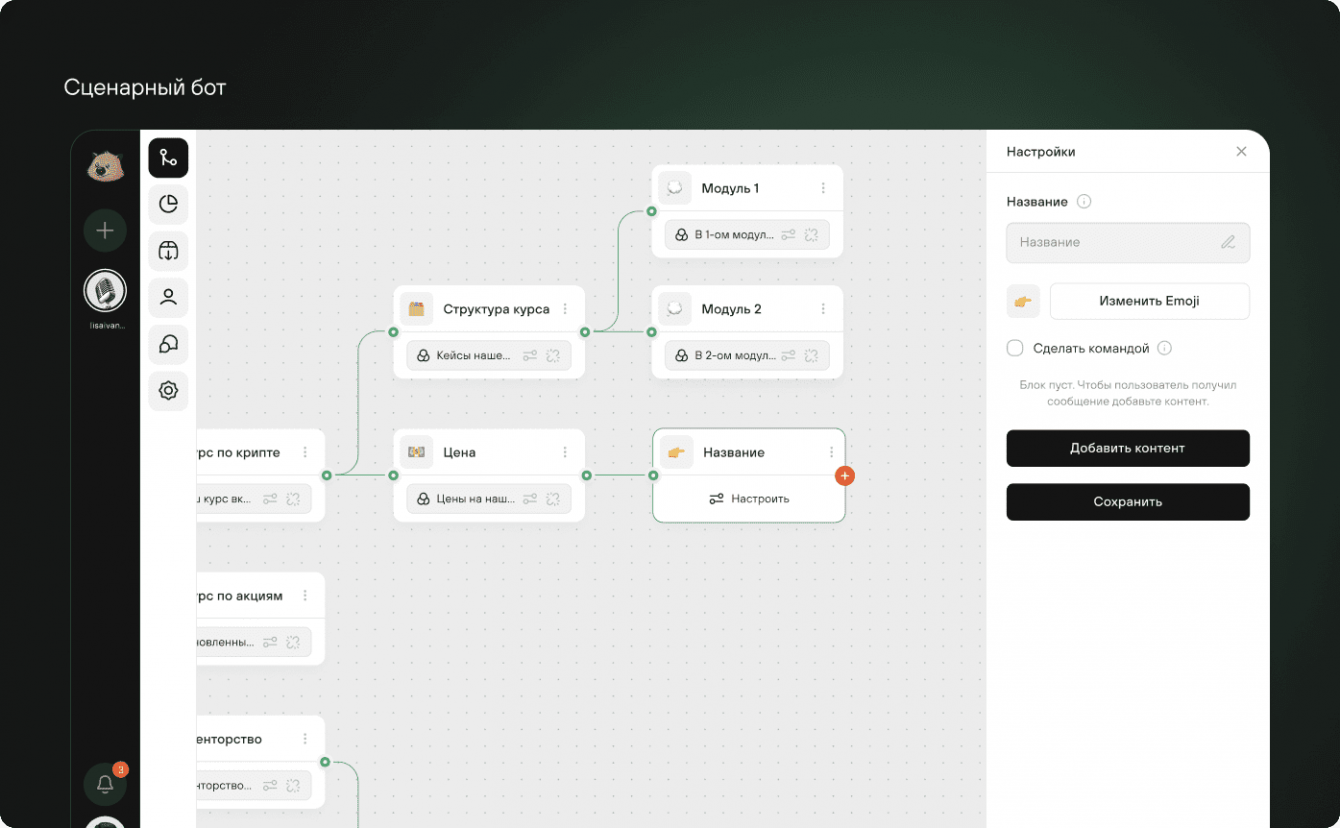Viewport: 1340px width, 828px height.
Task: Select the Модуль 1 block title
Action: pyautogui.click(x=730, y=188)
